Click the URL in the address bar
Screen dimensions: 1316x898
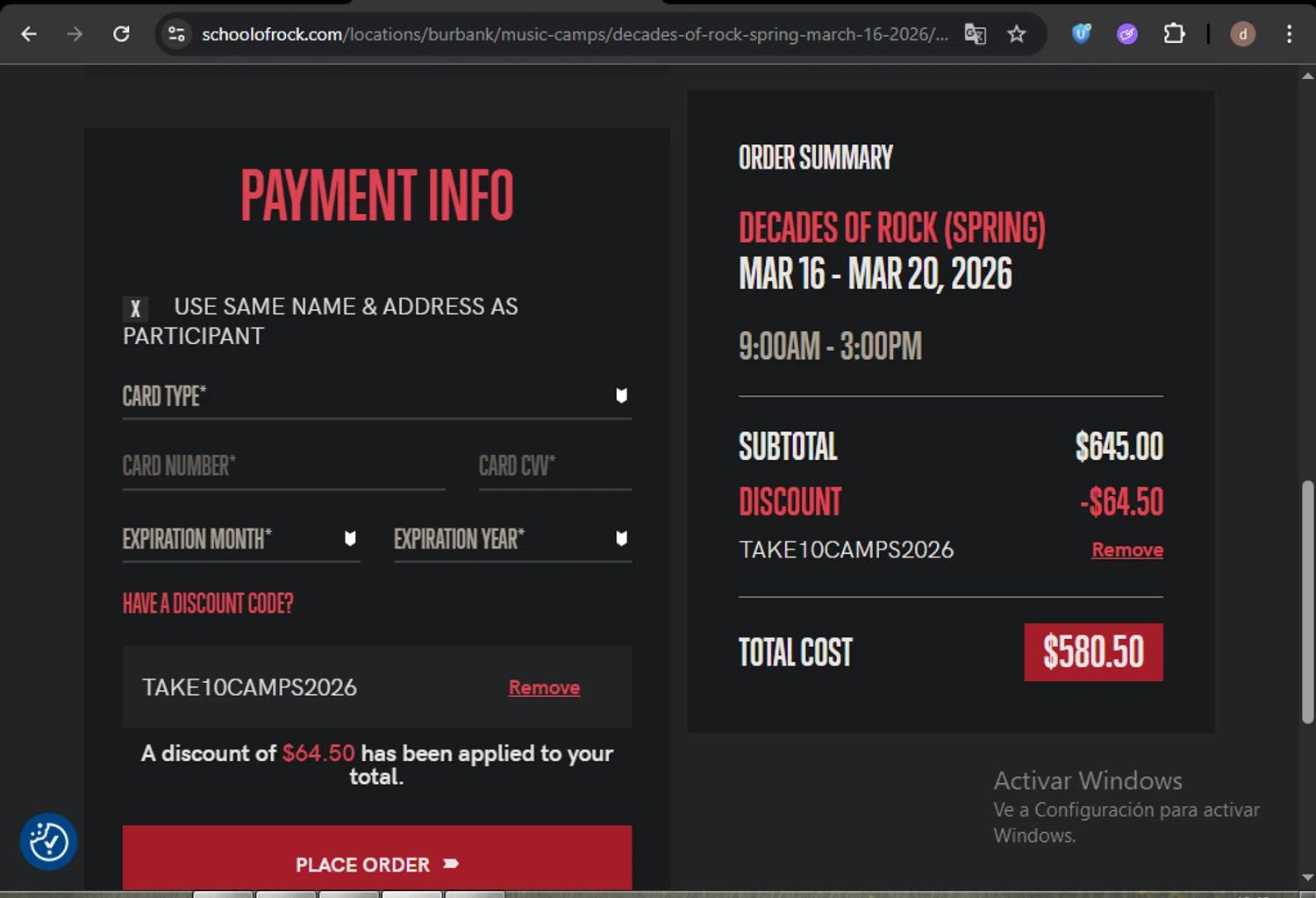pos(575,34)
